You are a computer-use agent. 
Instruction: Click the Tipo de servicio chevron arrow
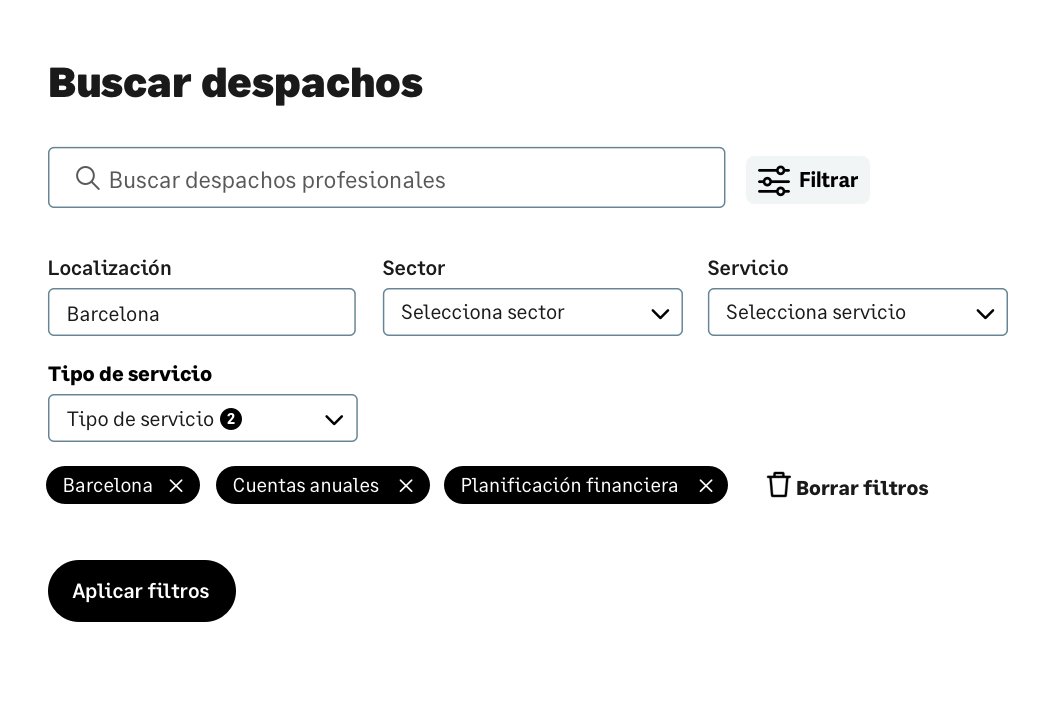334,419
